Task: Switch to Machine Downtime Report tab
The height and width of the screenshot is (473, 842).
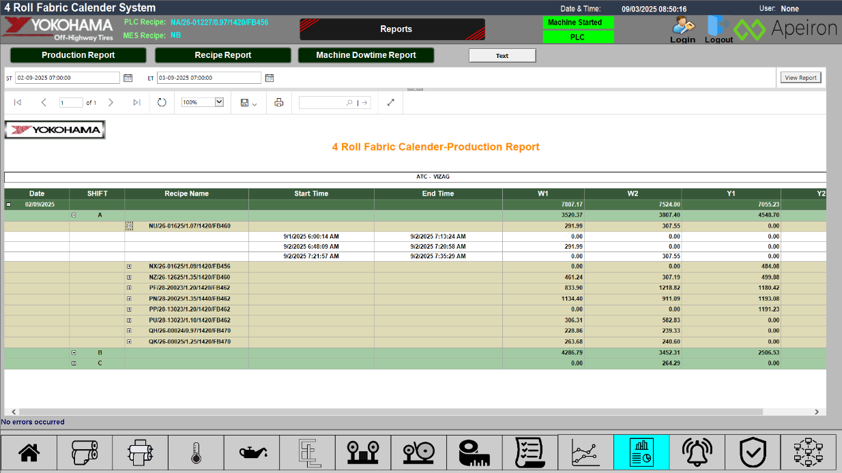Action: [366, 55]
